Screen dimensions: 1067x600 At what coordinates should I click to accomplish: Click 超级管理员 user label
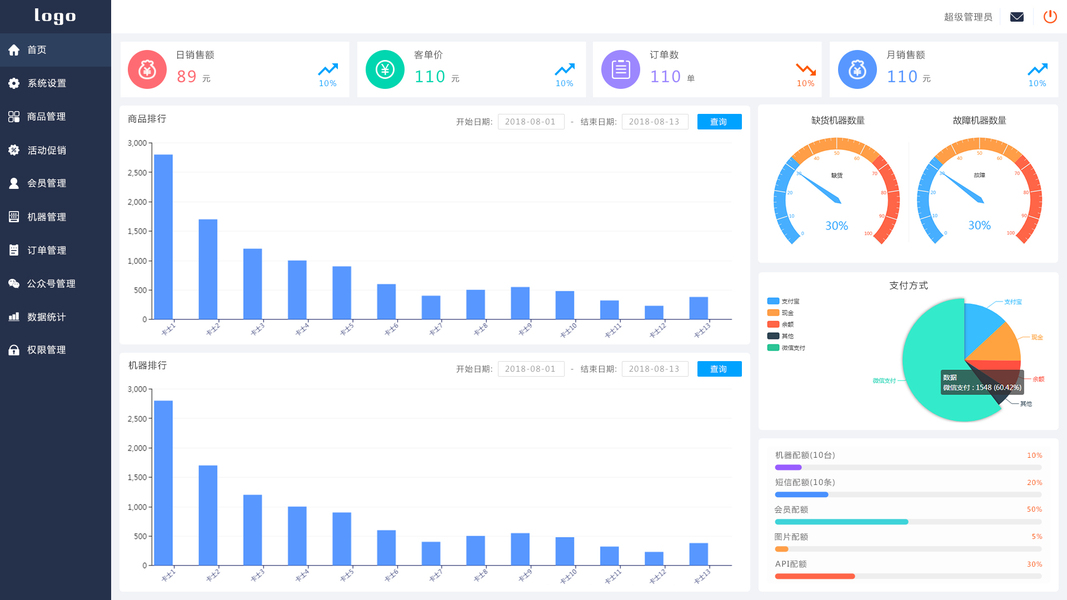(968, 17)
